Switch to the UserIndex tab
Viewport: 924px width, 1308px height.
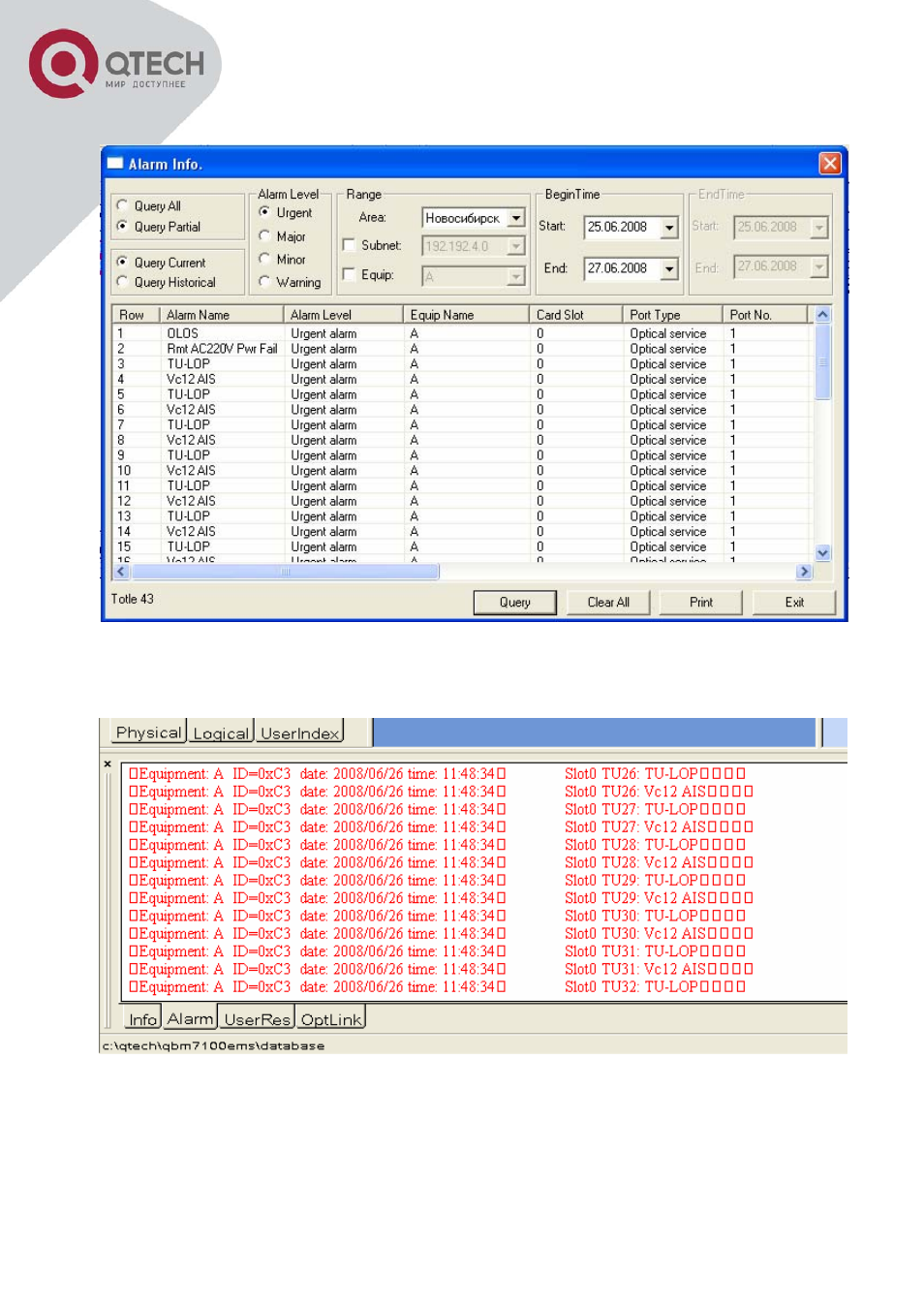(299, 732)
